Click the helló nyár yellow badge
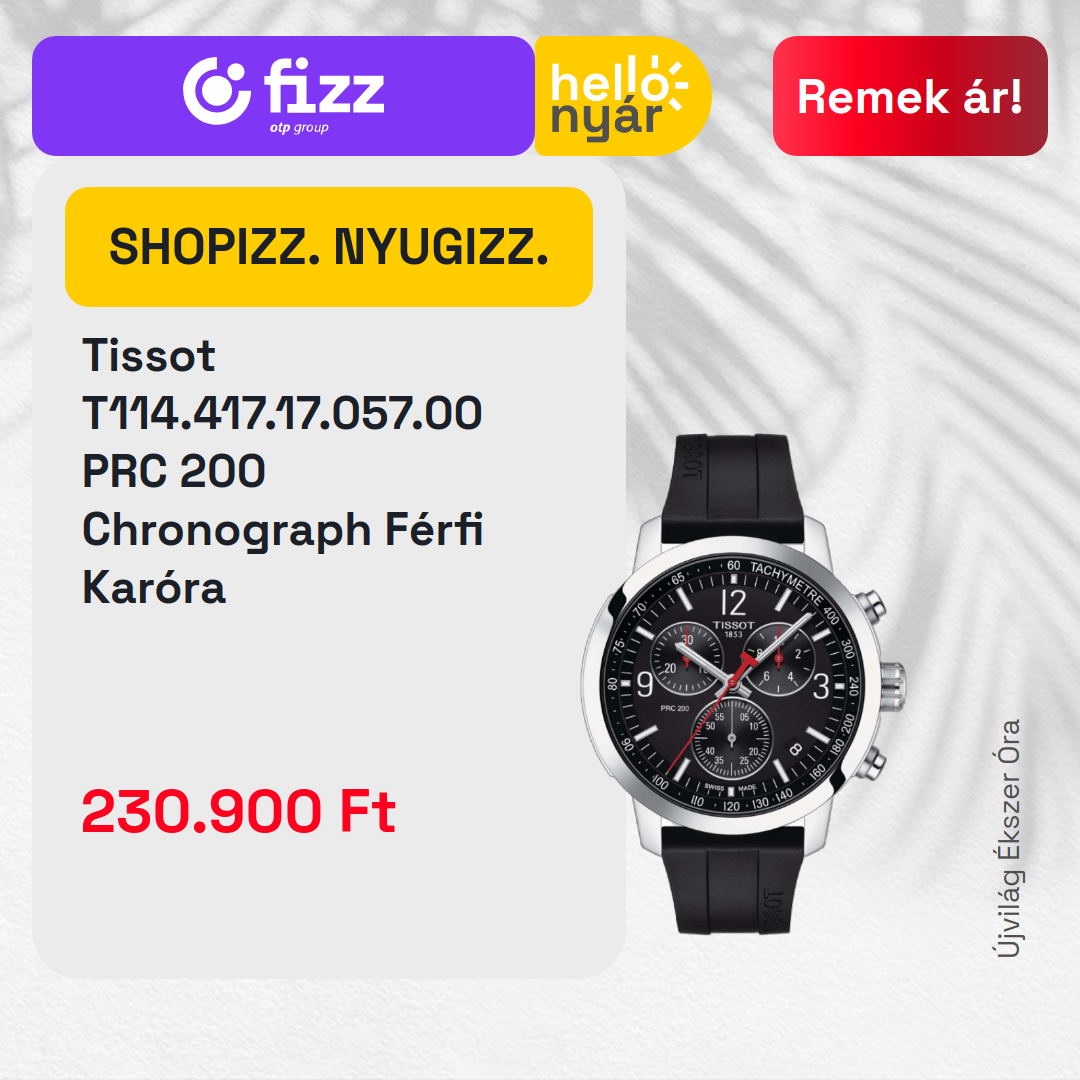This screenshot has height=1080, width=1080. point(623,96)
